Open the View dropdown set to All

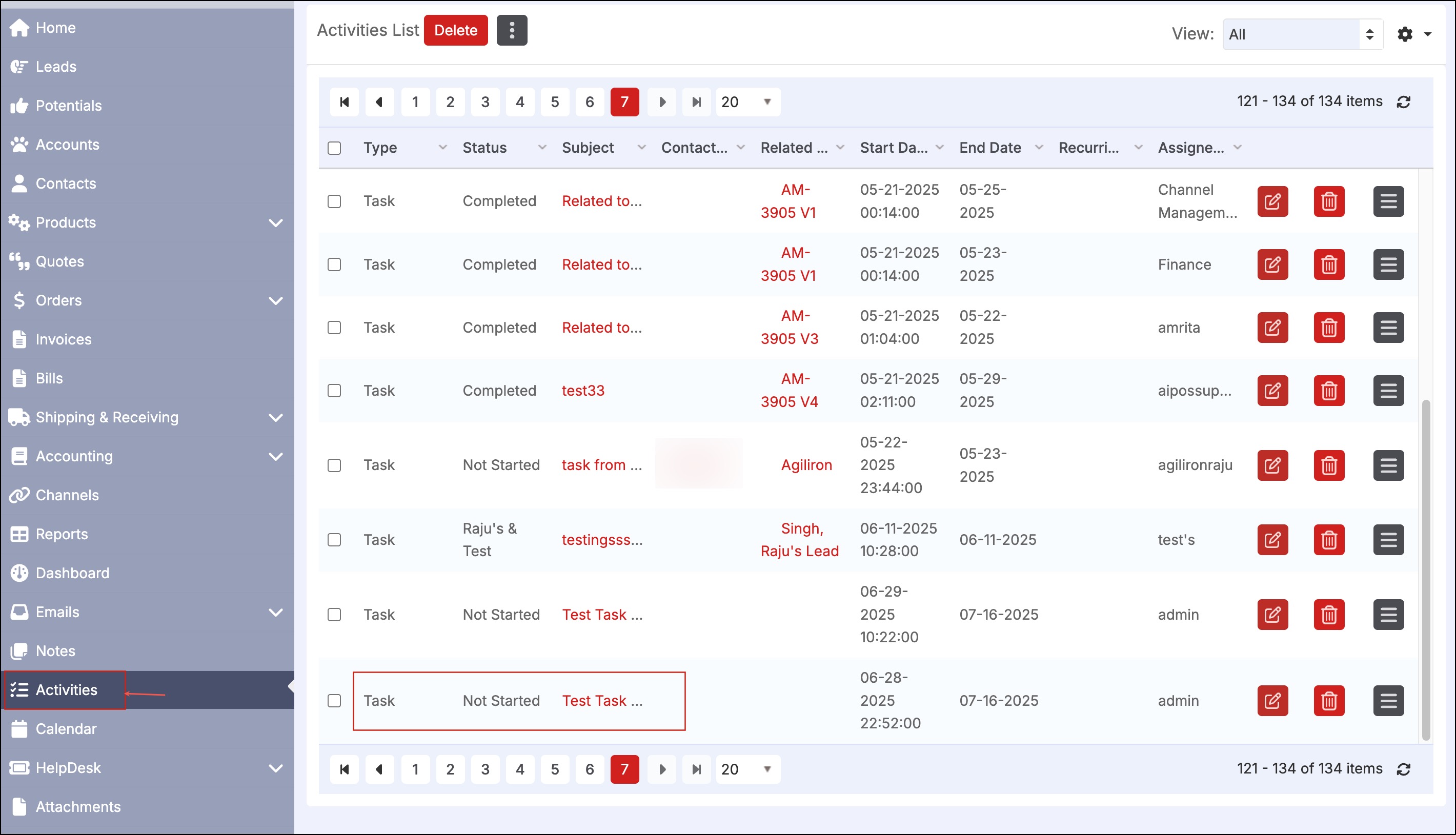tap(1302, 34)
